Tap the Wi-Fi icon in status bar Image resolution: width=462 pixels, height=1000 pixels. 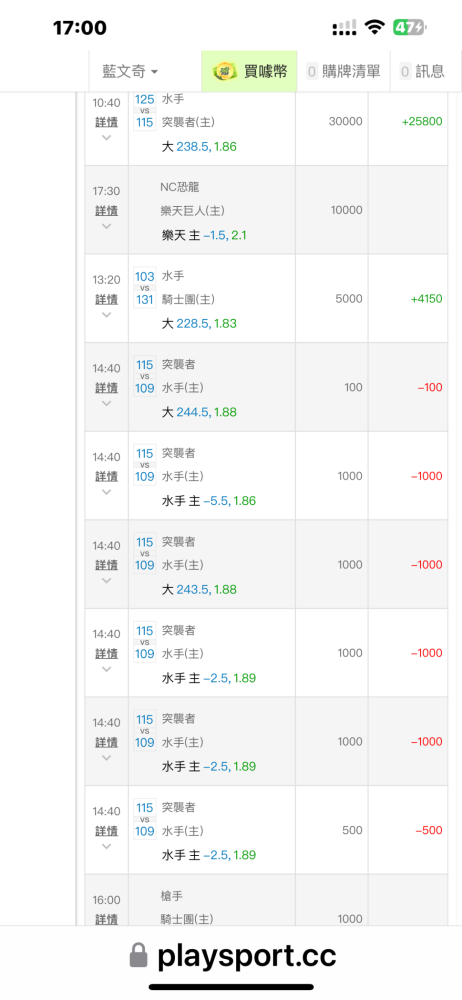(x=375, y=27)
